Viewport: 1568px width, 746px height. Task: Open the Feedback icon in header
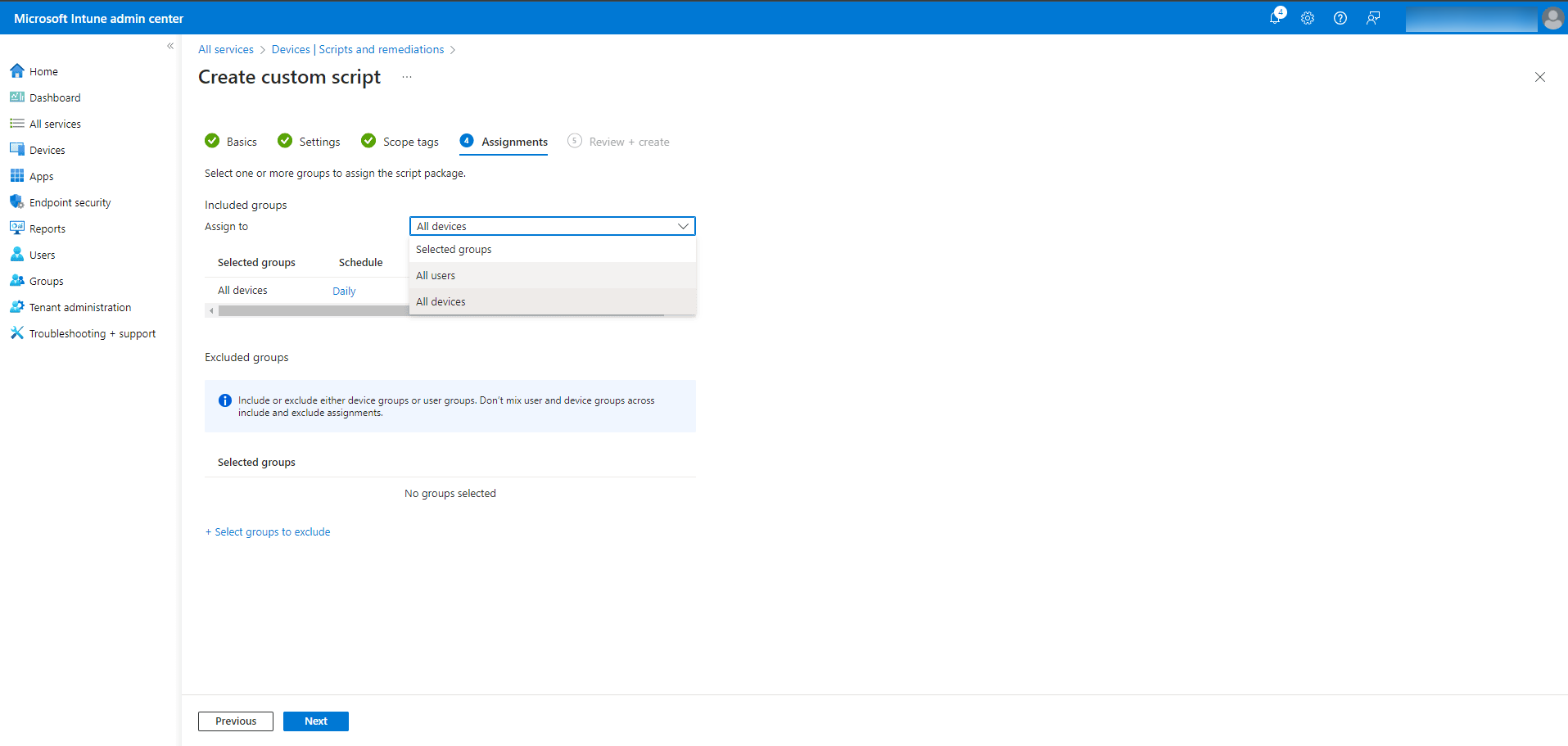1373,18
